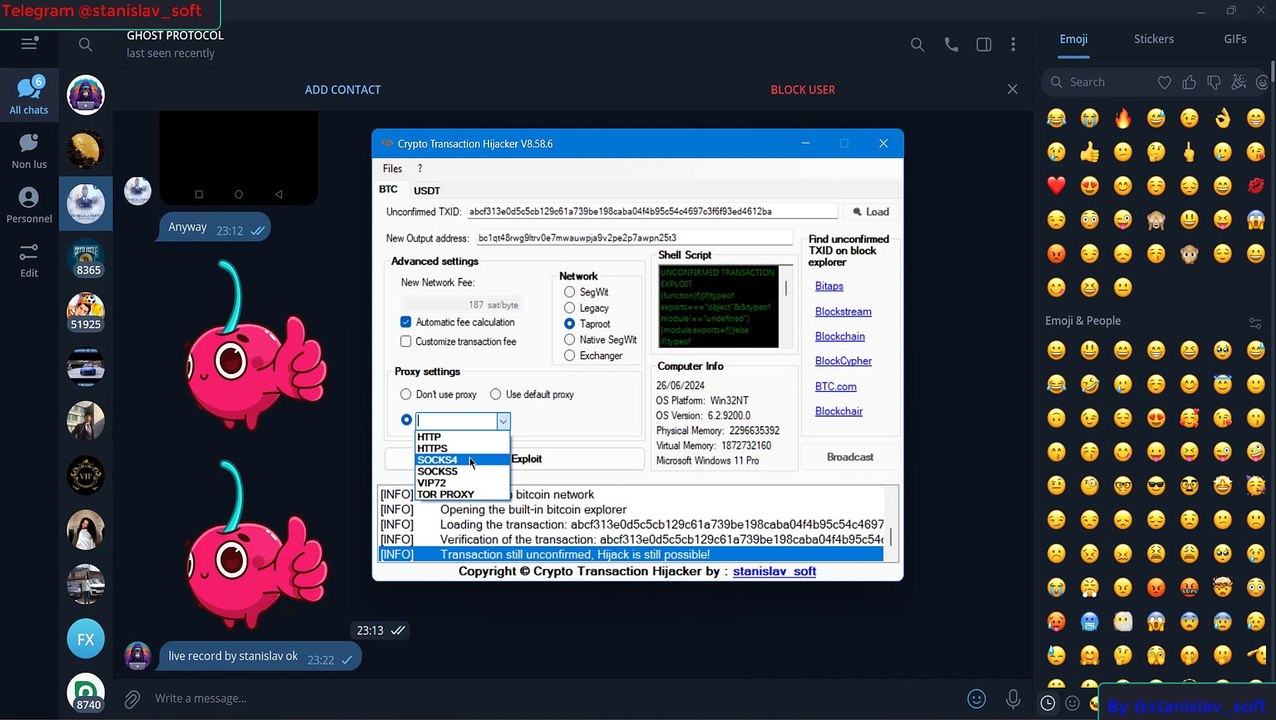Dismiss the add contact bar

click(x=1012, y=89)
